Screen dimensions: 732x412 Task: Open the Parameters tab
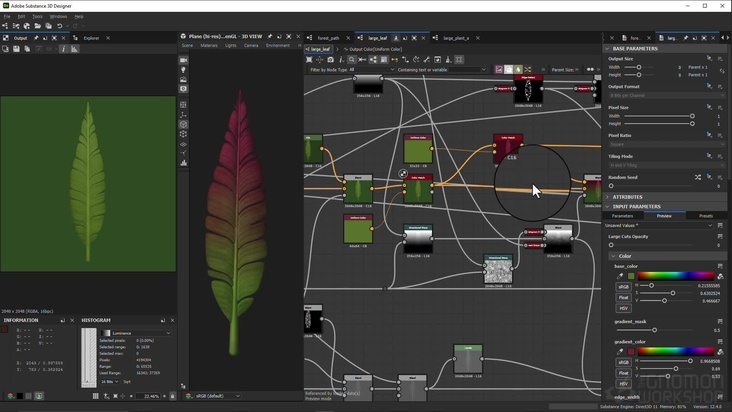pyautogui.click(x=622, y=216)
